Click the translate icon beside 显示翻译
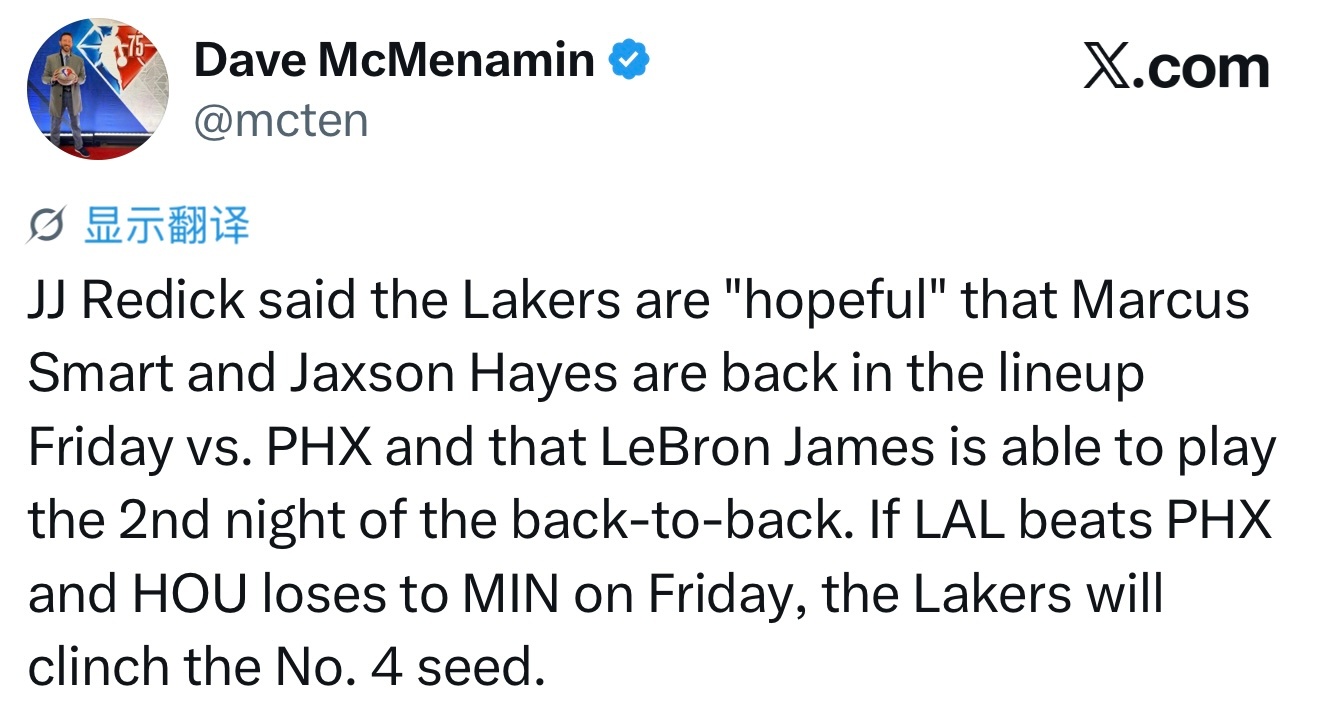The height and width of the screenshot is (727, 1320). pos(49,229)
